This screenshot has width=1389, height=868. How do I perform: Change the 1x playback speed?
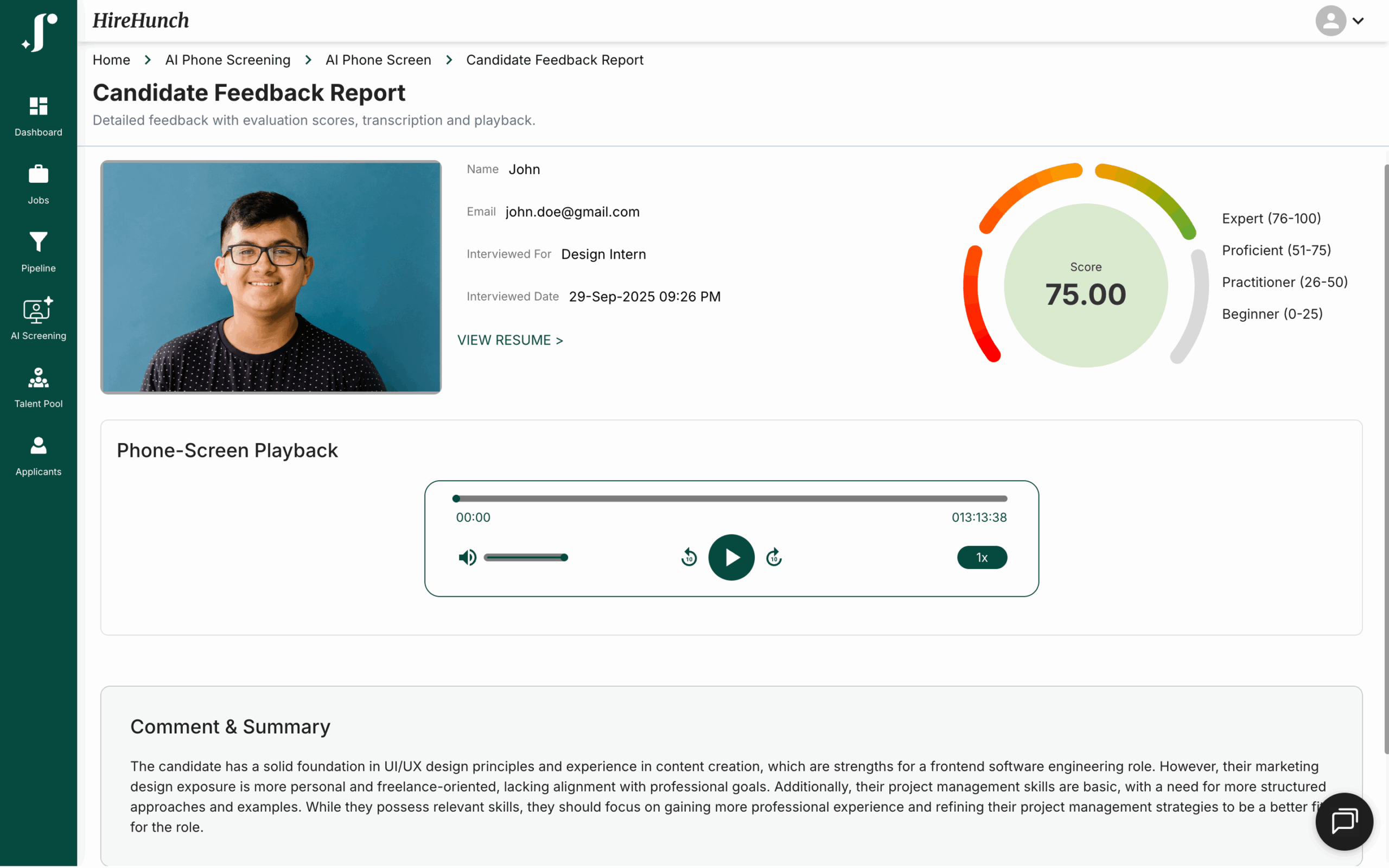[x=982, y=558]
